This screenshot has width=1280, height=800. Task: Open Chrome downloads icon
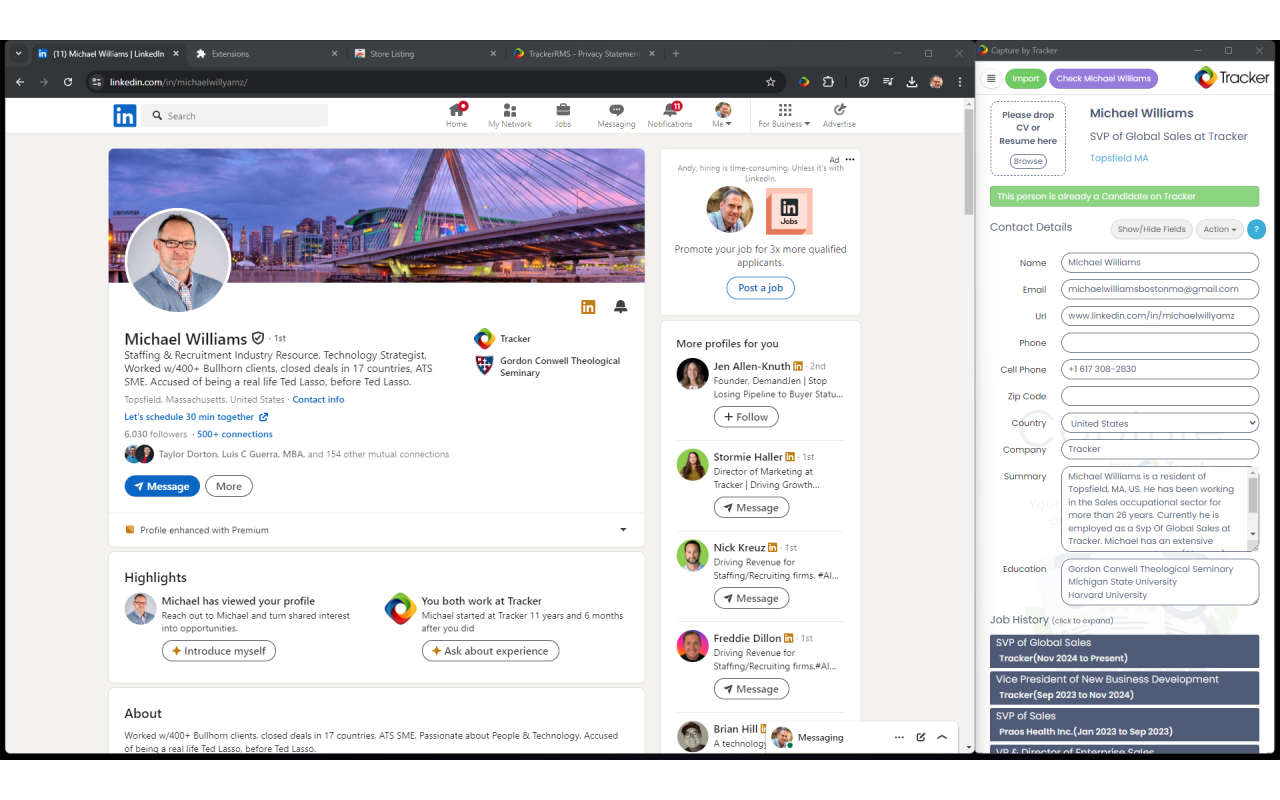point(912,82)
